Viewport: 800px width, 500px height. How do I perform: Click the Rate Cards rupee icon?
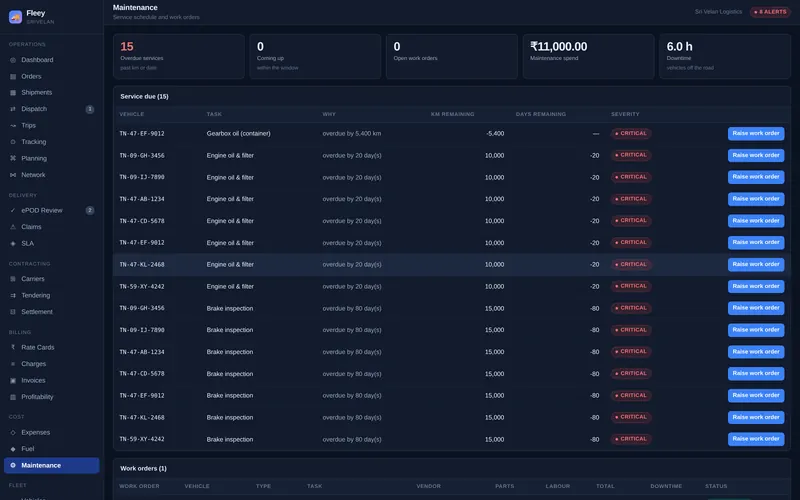pyautogui.click(x=13, y=347)
